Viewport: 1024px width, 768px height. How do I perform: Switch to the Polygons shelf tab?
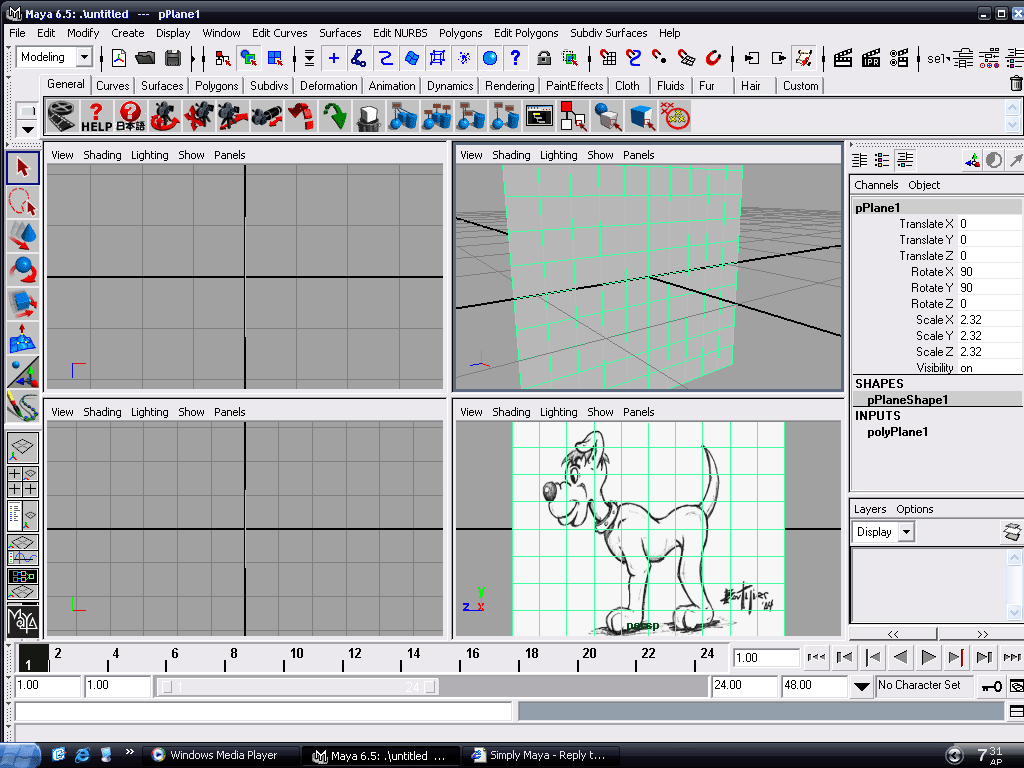tap(216, 86)
